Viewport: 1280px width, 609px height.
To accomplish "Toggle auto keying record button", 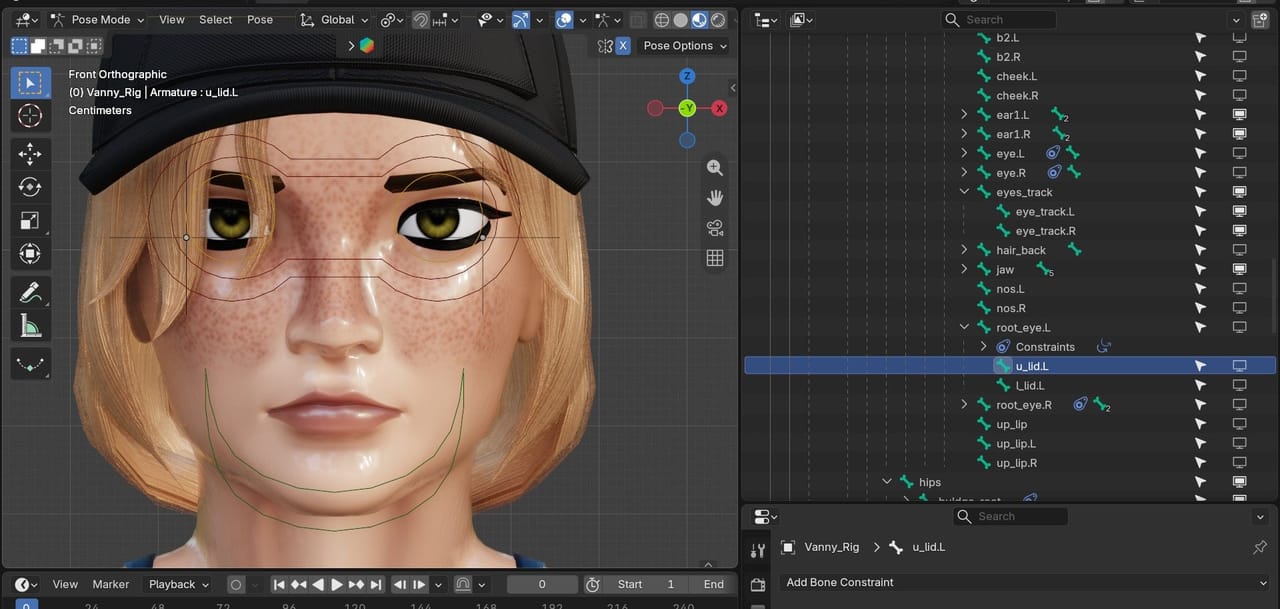I will click(x=236, y=584).
